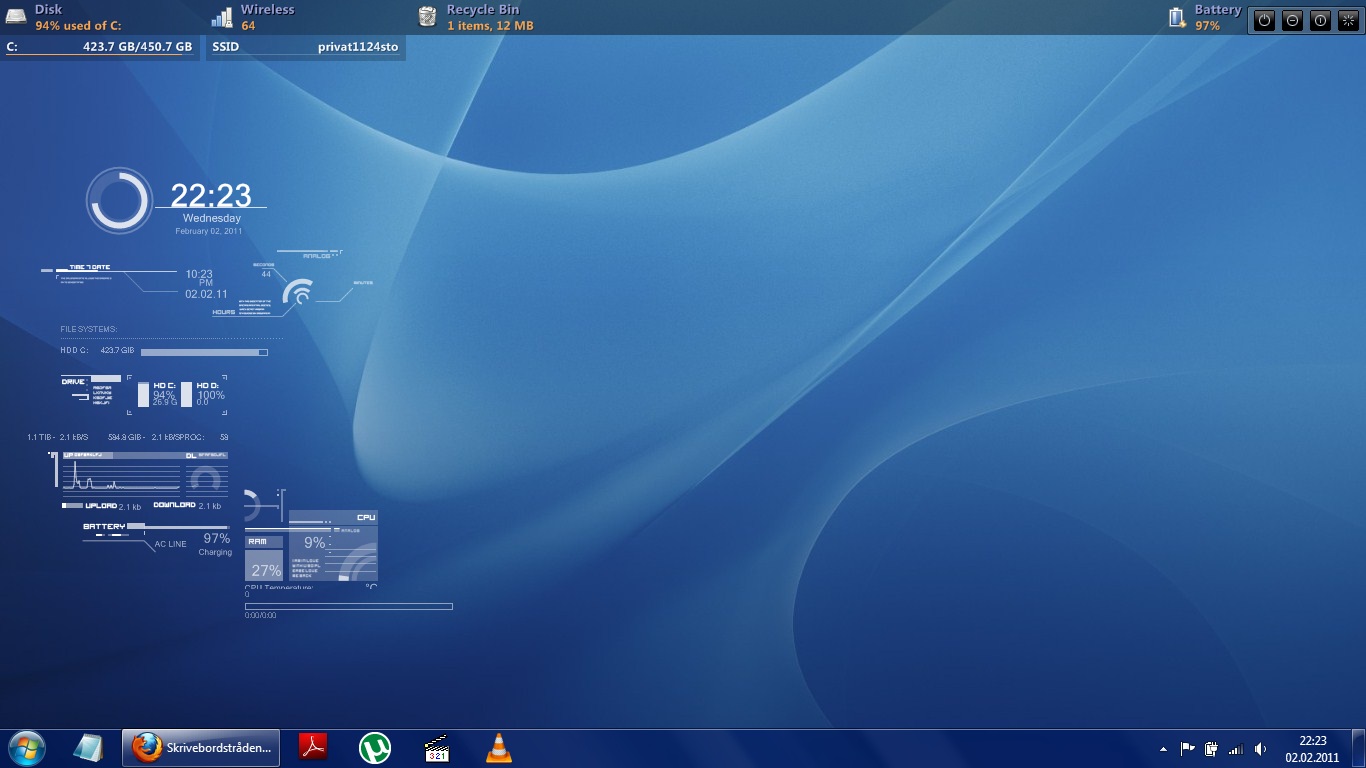Image resolution: width=1366 pixels, height=768 pixels.
Task: Show hidden system tray icons
Action: point(1163,749)
